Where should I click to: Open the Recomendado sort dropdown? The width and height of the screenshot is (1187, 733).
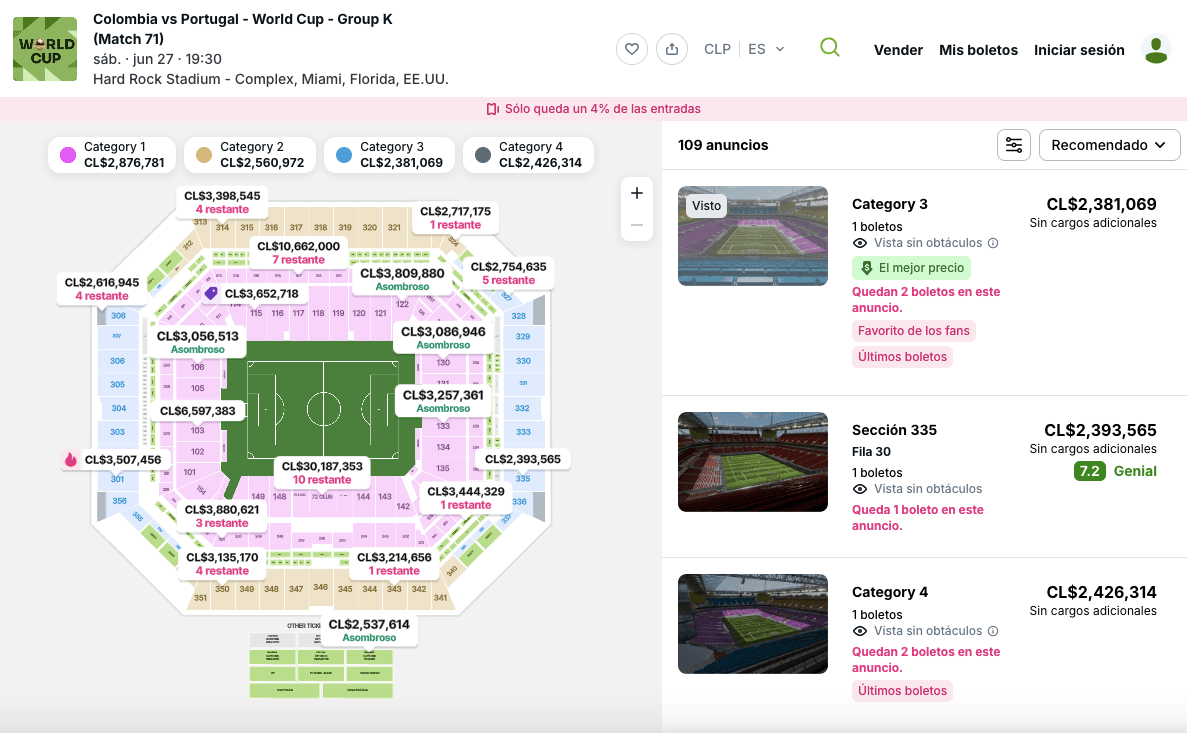[1109, 145]
